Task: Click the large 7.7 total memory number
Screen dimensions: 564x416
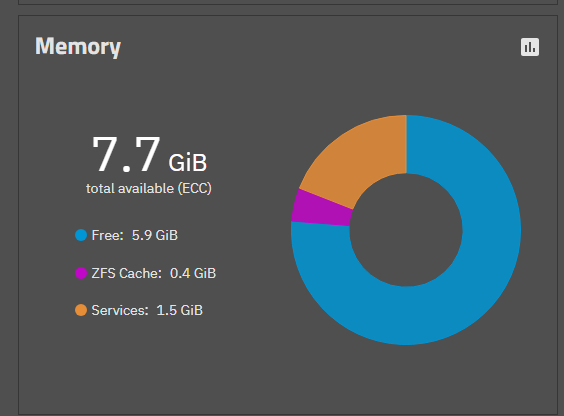Action: [126, 155]
